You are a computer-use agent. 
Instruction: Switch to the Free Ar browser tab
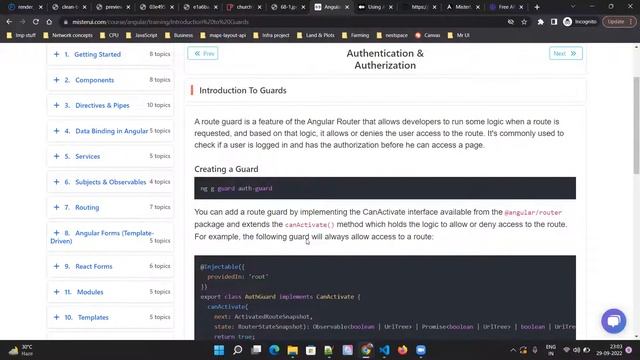[x=506, y=7]
